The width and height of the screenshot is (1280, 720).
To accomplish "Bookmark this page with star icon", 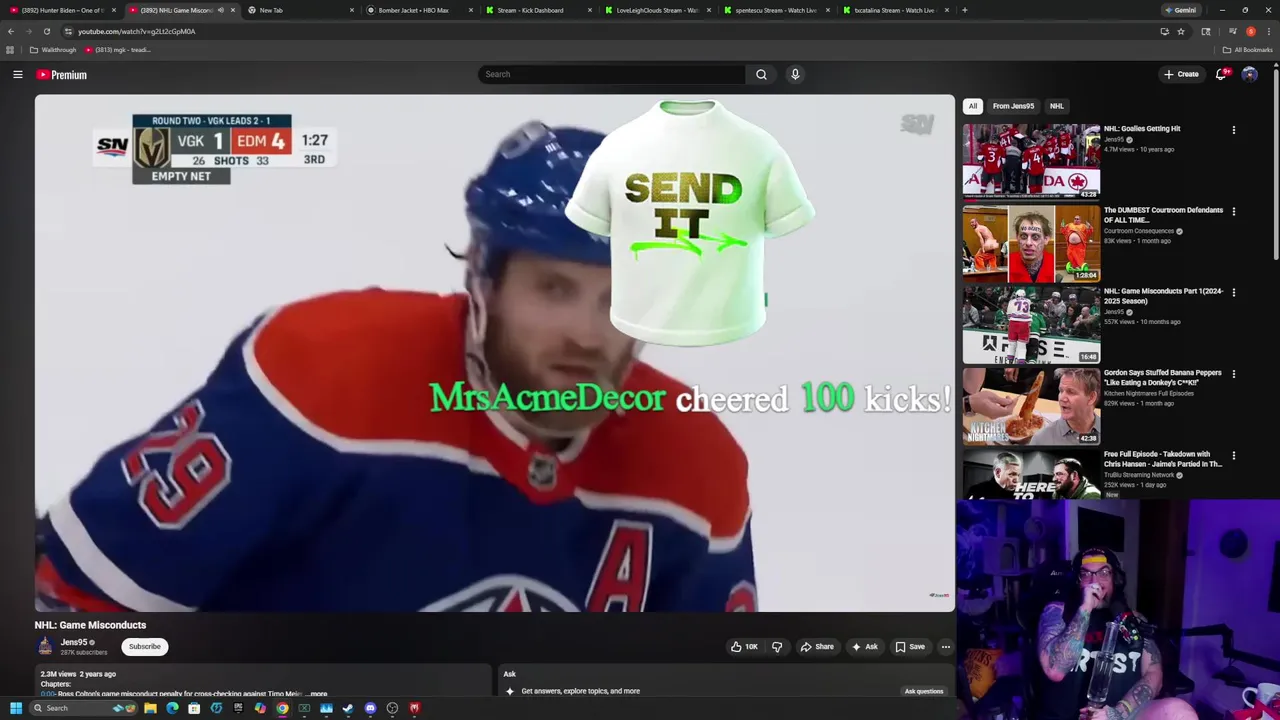I will [1180, 31].
